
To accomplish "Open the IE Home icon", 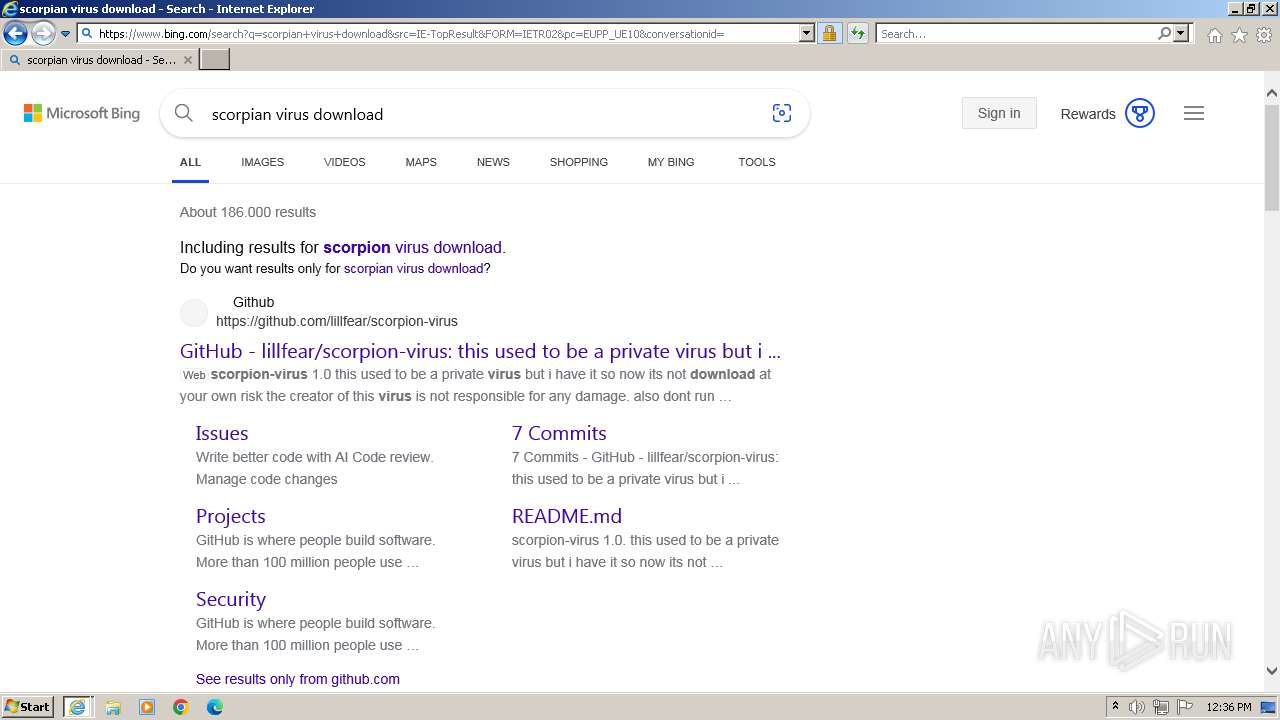I will [x=1214, y=35].
